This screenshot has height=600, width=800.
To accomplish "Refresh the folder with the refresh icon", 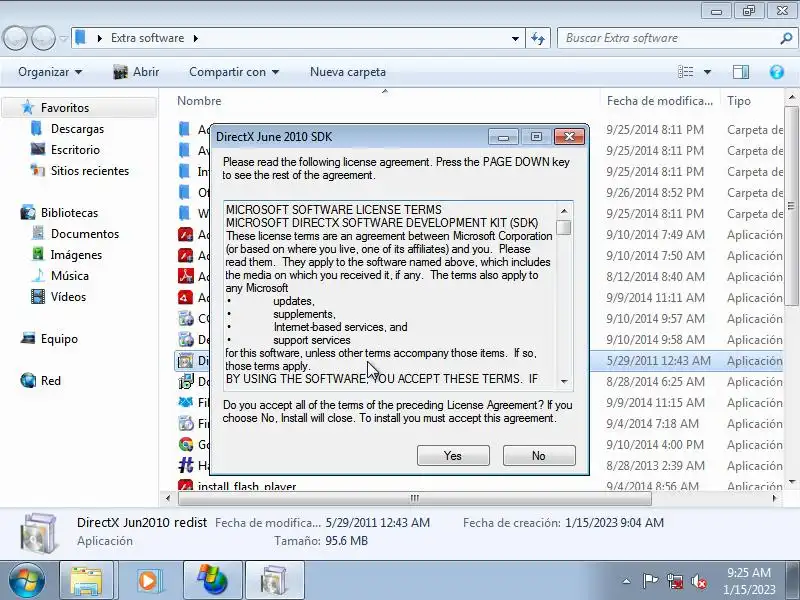I will pyautogui.click(x=538, y=38).
